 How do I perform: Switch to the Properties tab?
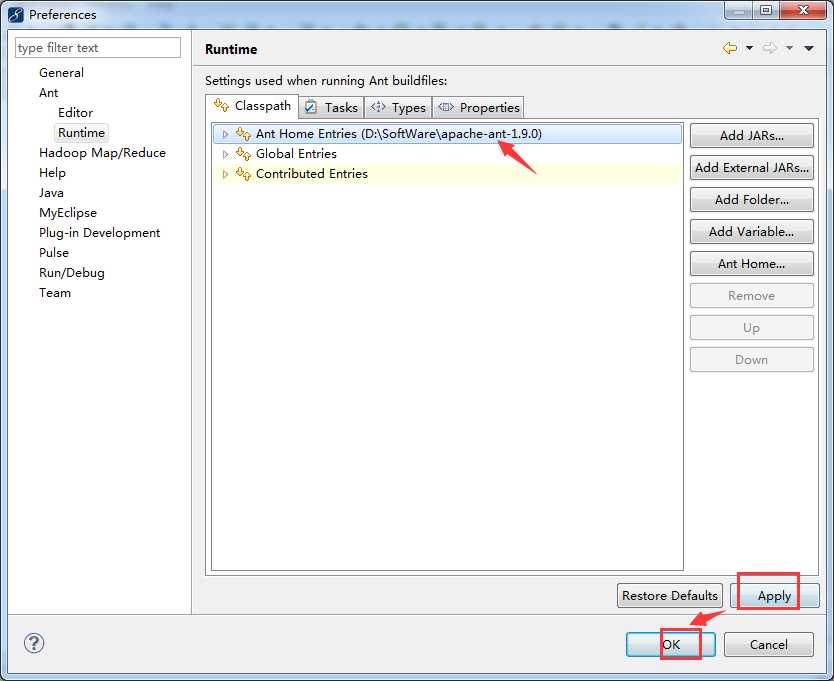point(478,107)
